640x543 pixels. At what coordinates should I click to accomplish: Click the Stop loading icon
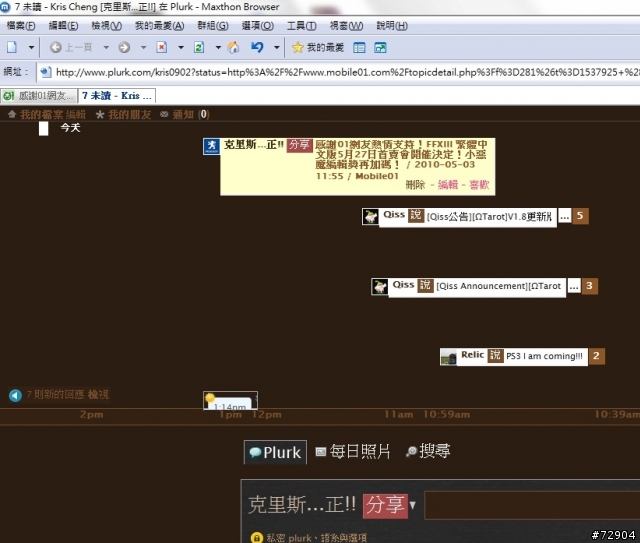point(162,47)
